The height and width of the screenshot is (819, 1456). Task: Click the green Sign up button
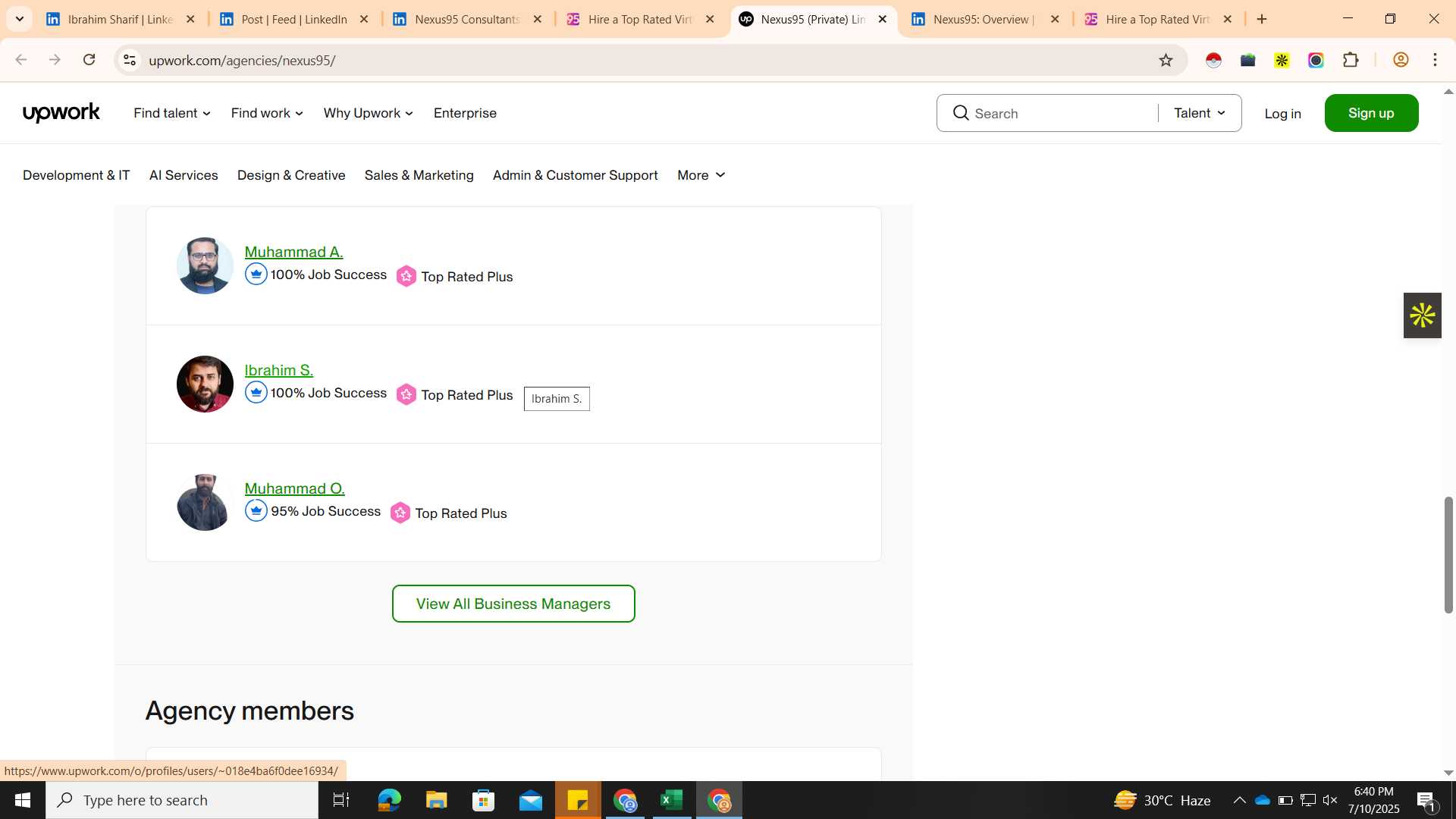pyautogui.click(x=1371, y=113)
